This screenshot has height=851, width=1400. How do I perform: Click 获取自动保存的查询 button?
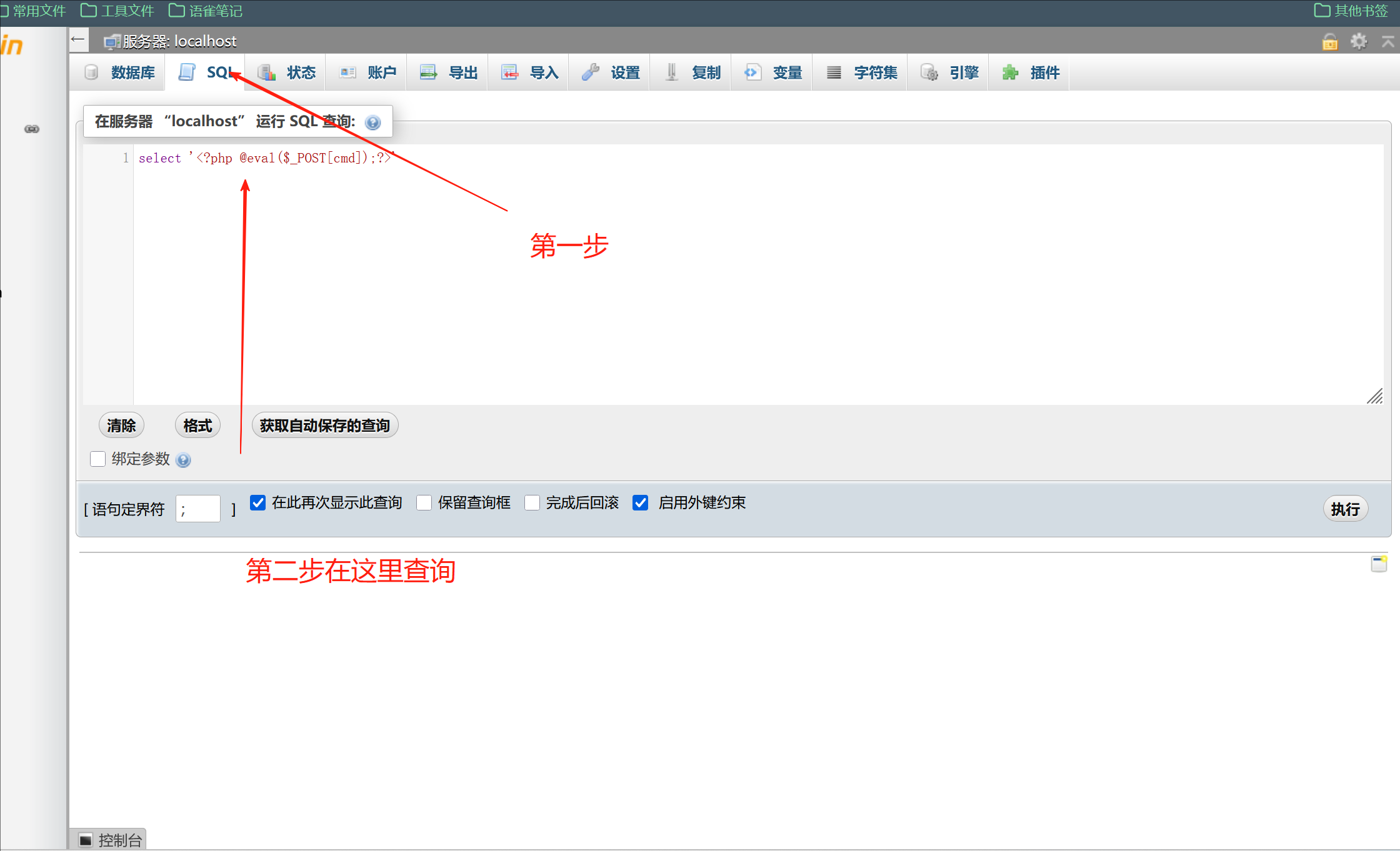[325, 425]
